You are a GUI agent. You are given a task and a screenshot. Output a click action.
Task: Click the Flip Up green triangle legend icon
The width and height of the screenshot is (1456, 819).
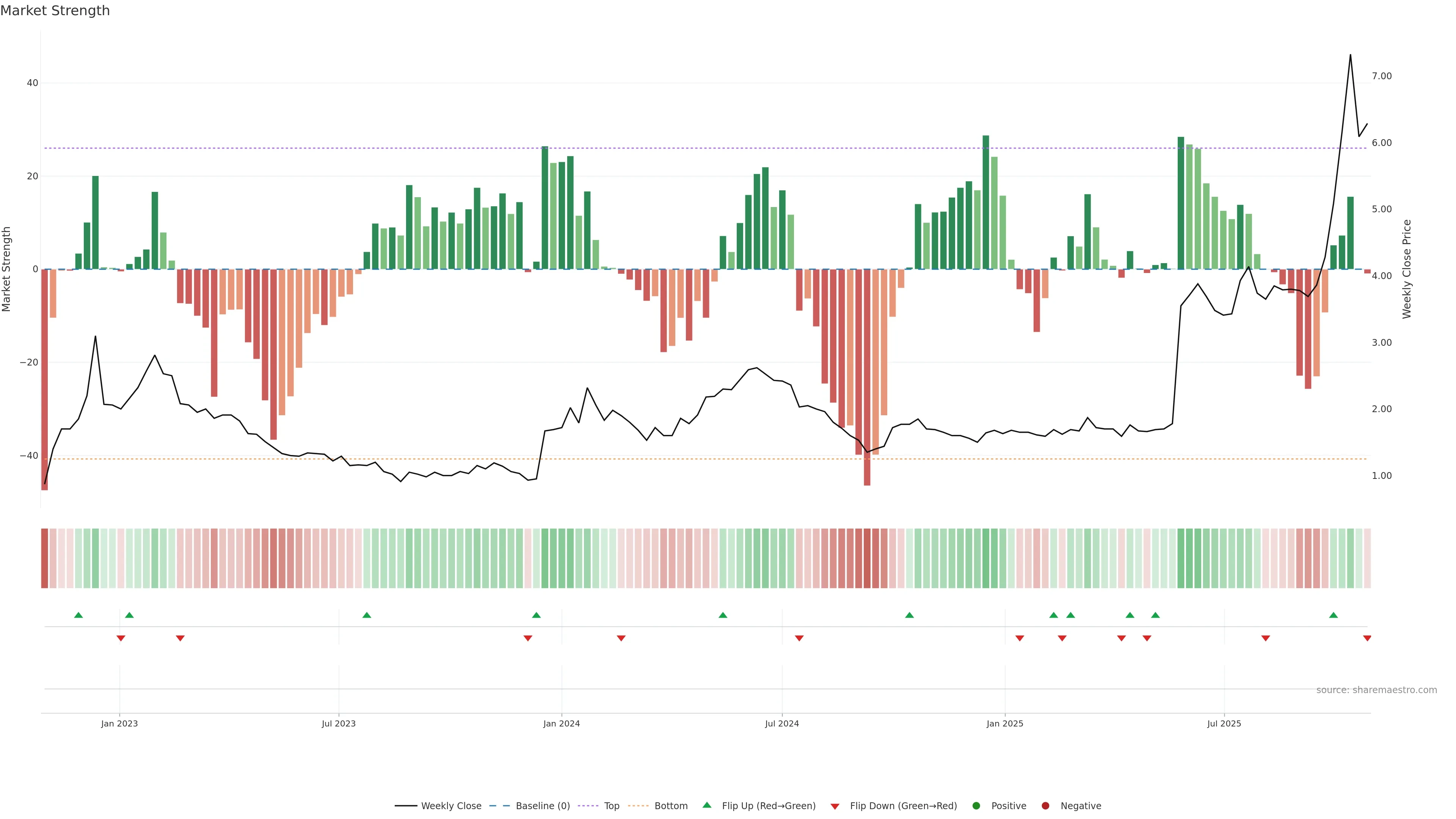[x=706, y=805]
